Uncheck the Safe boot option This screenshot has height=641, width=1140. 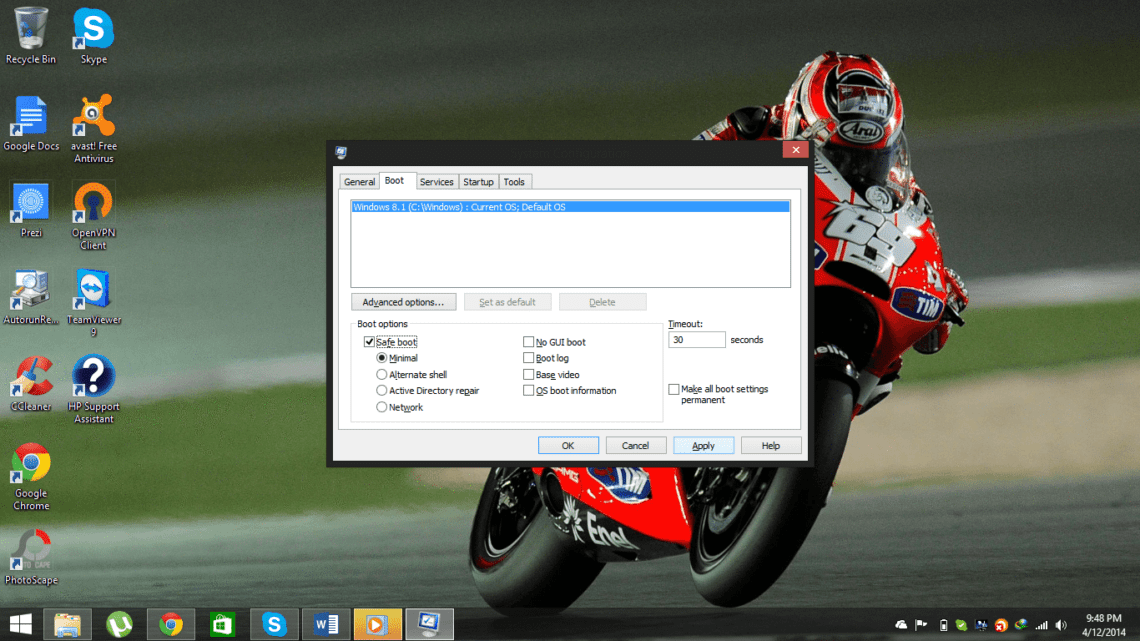point(369,341)
